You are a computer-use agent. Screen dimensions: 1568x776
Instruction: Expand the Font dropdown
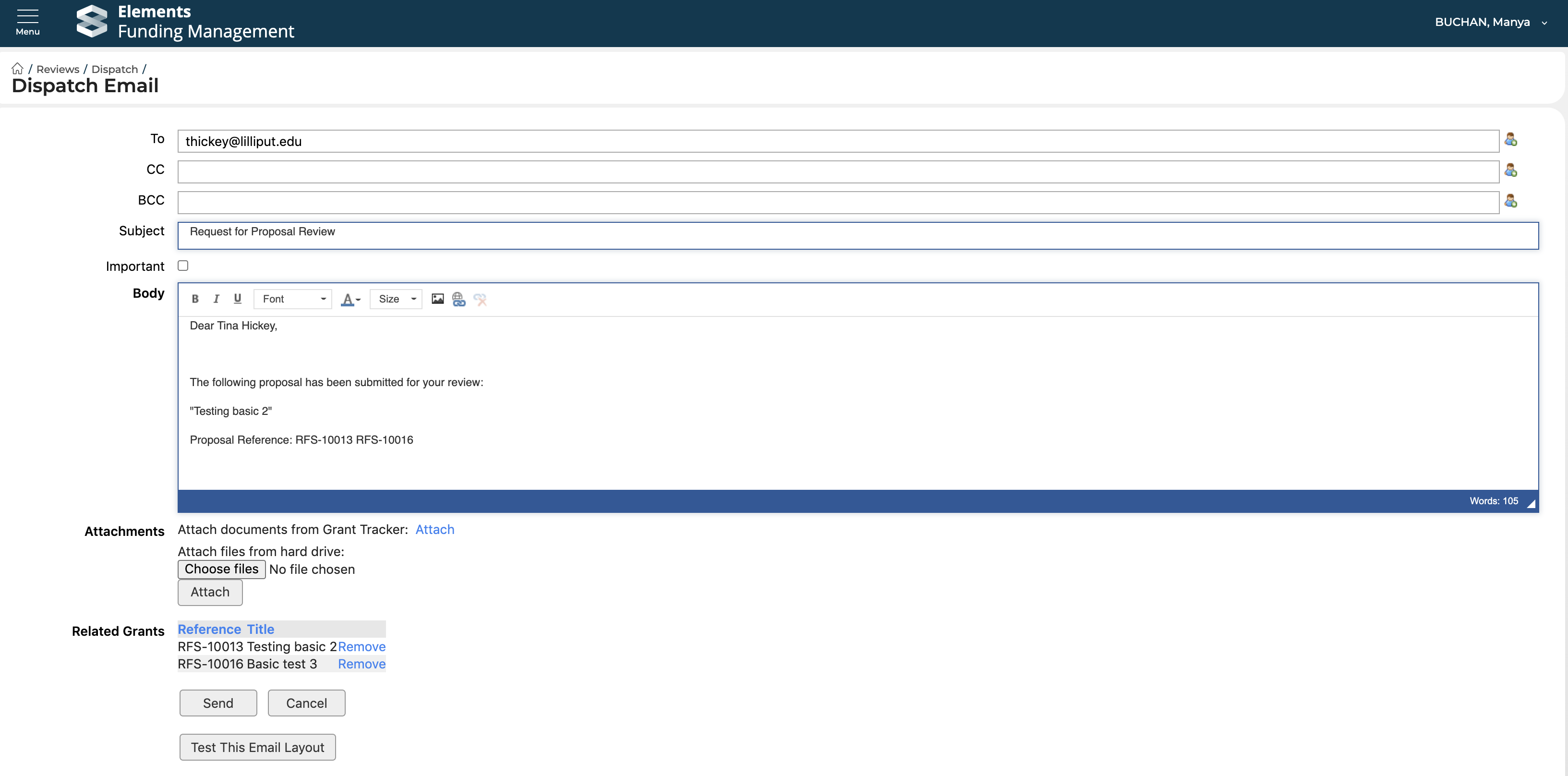click(293, 299)
